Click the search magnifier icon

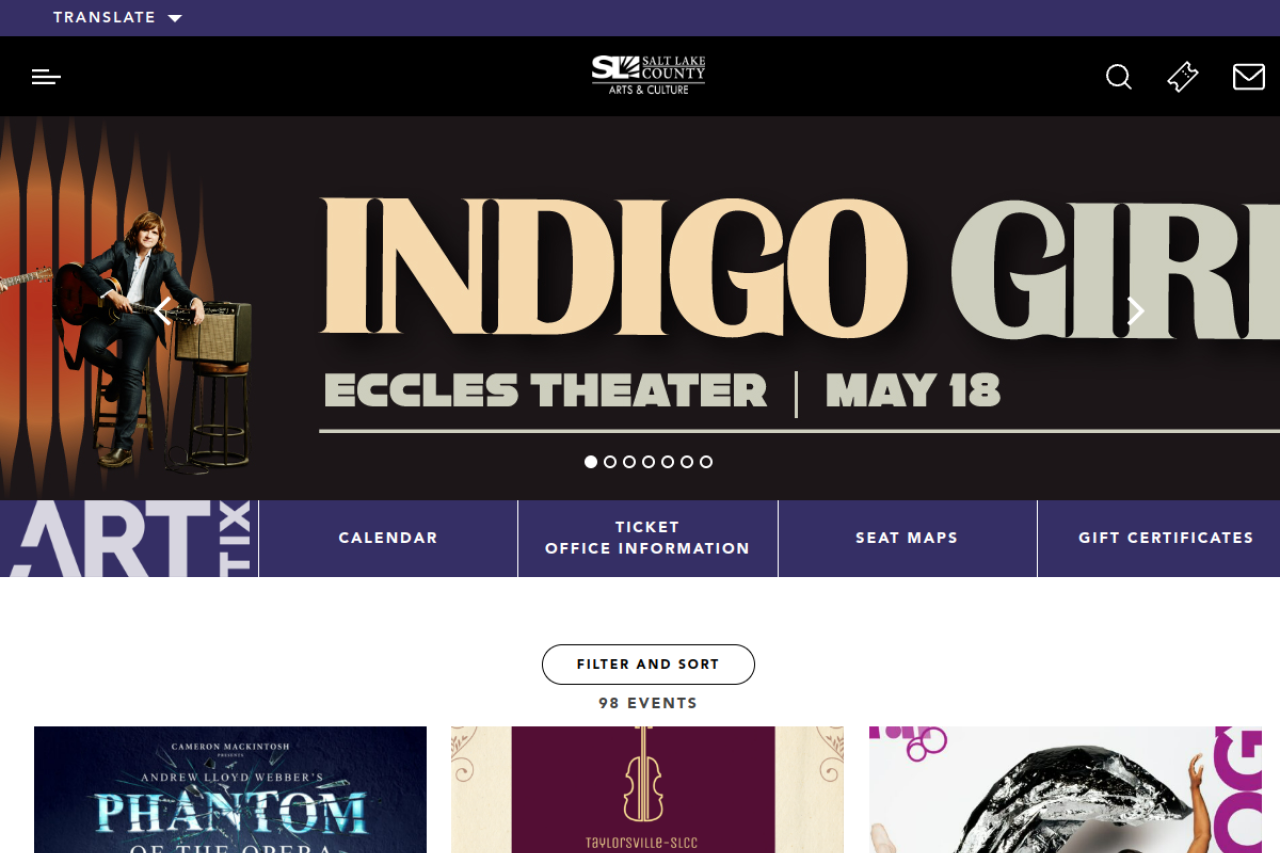pos(1118,77)
